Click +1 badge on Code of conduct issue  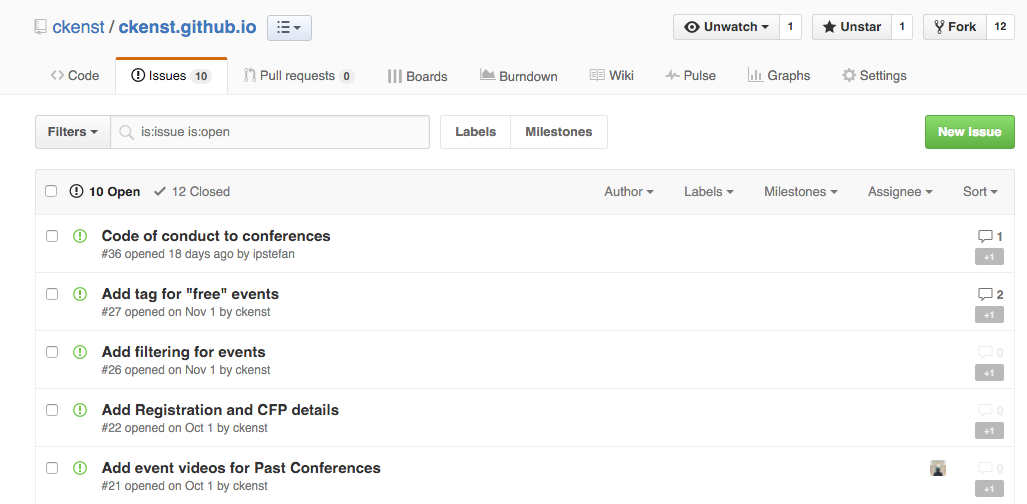coord(989,257)
